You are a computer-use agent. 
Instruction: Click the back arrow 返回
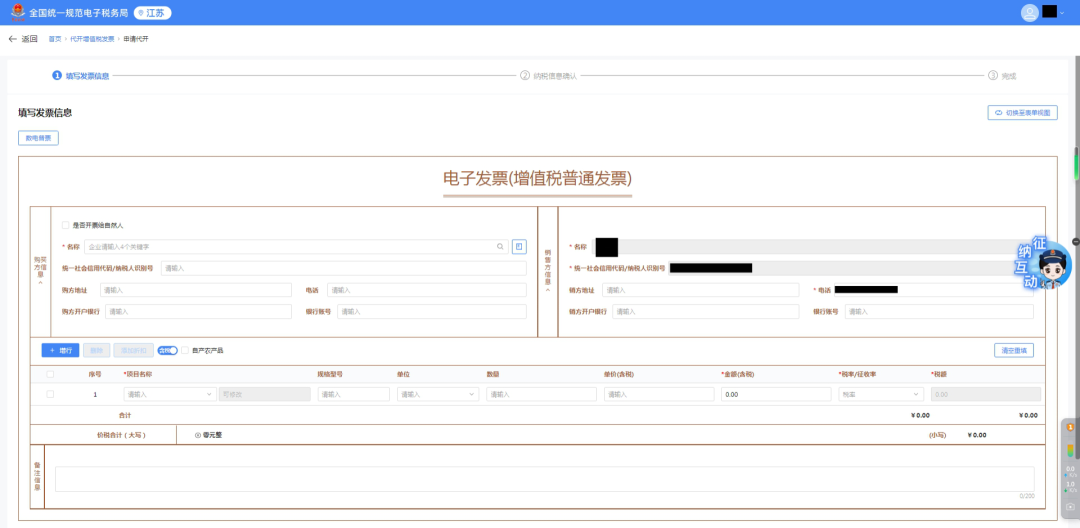(x=22, y=39)
